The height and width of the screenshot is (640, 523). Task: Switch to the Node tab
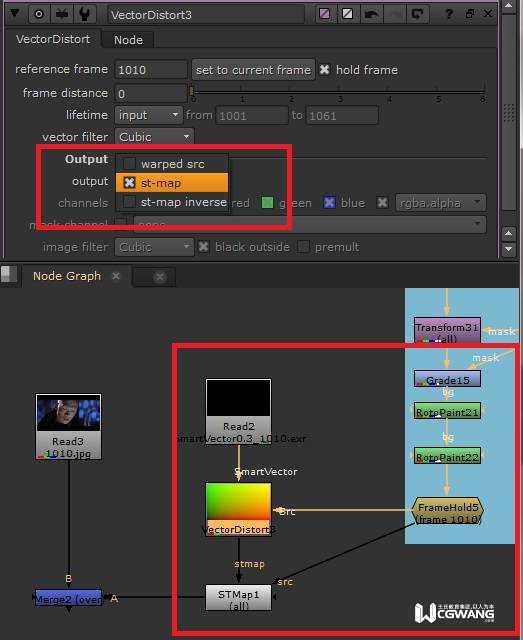pyautogui.click(x=128, y=40)
